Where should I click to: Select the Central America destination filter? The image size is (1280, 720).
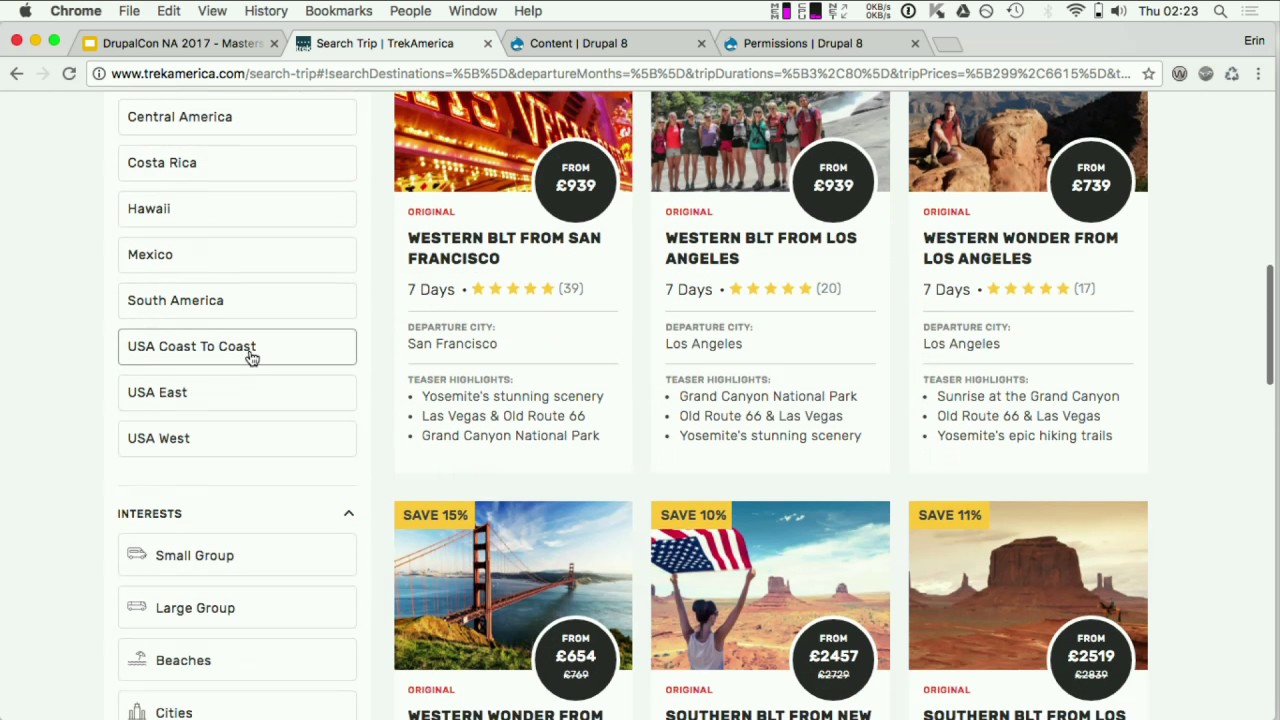click(237, 117)
